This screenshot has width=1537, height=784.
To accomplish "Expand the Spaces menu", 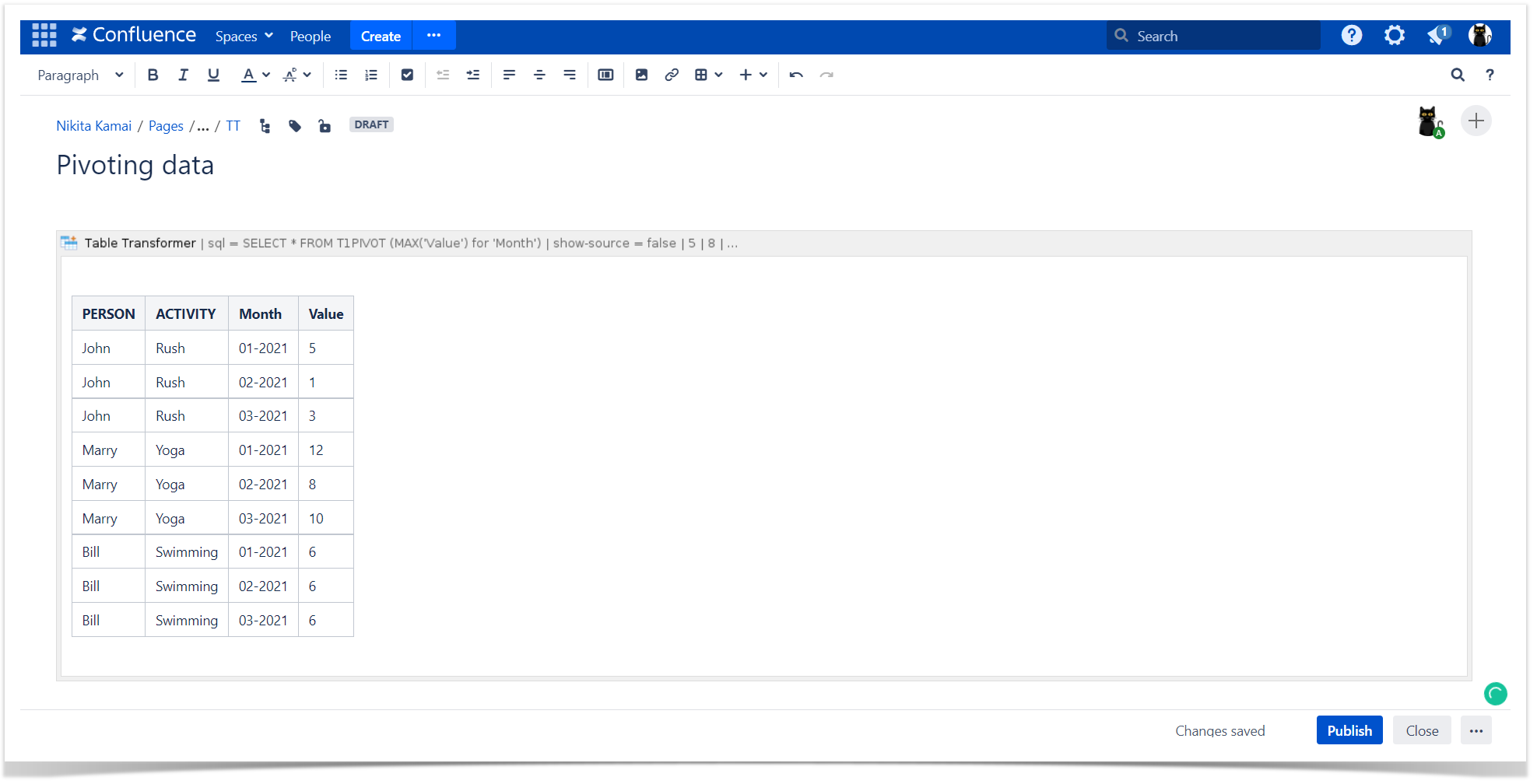I will (244, 37).
